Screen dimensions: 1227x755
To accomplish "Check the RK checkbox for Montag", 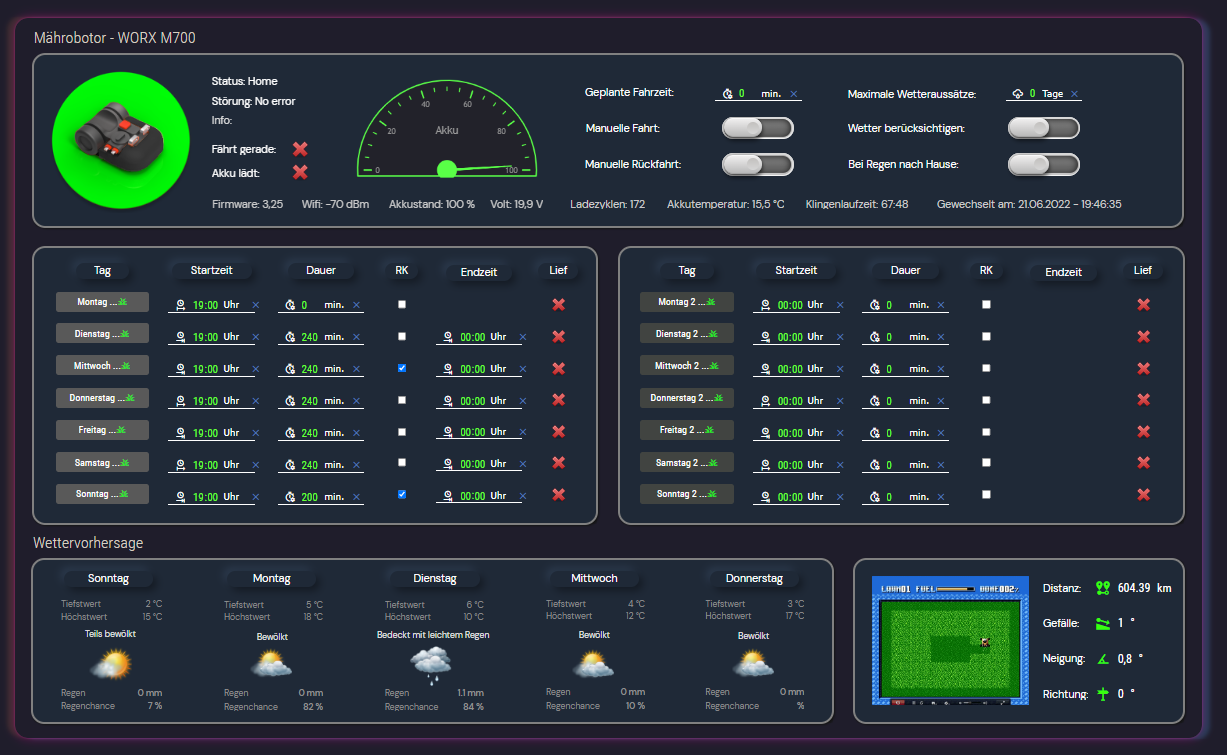I will [x=402, y=304].
